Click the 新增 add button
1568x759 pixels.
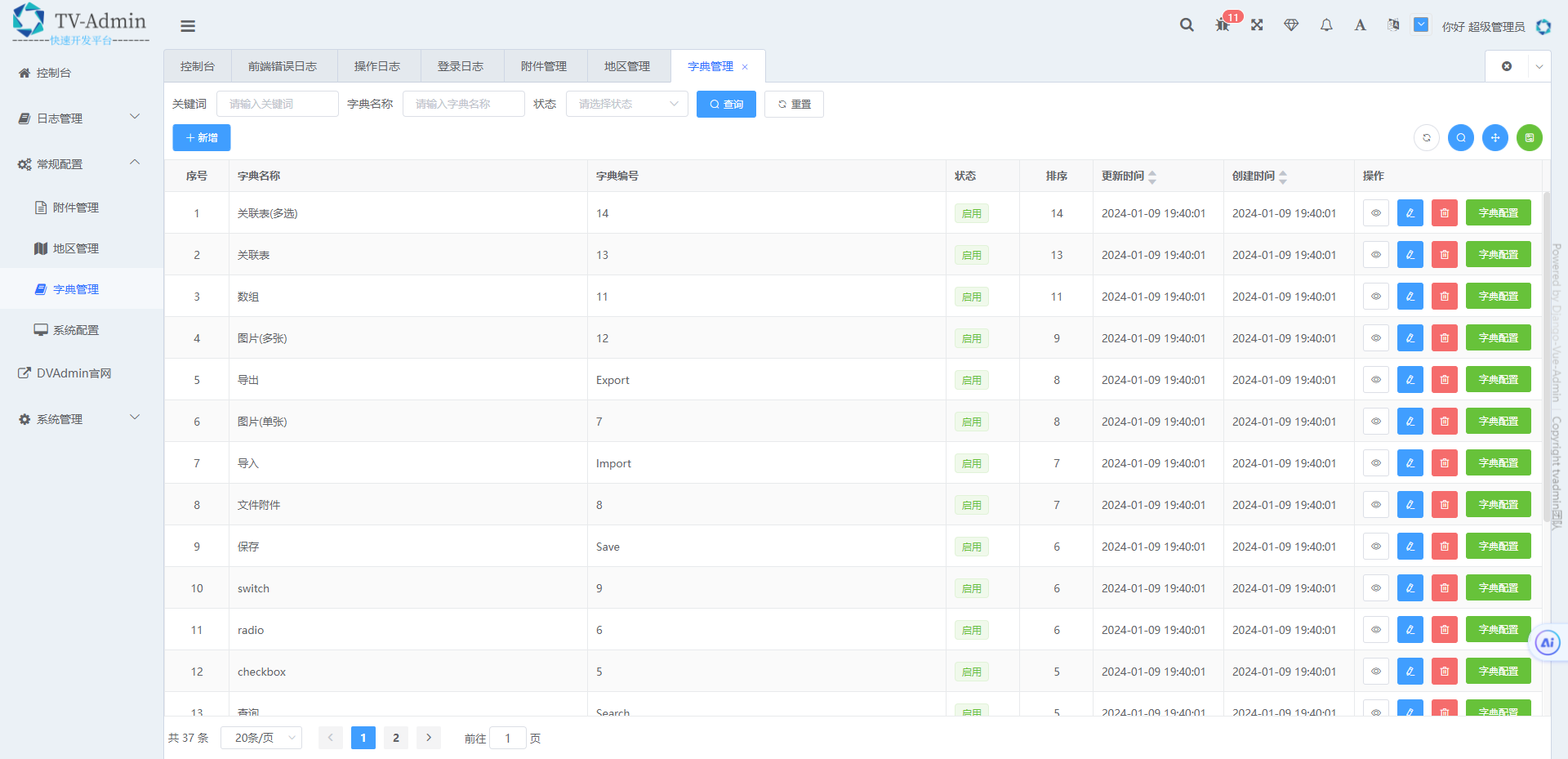click(202, 137)
